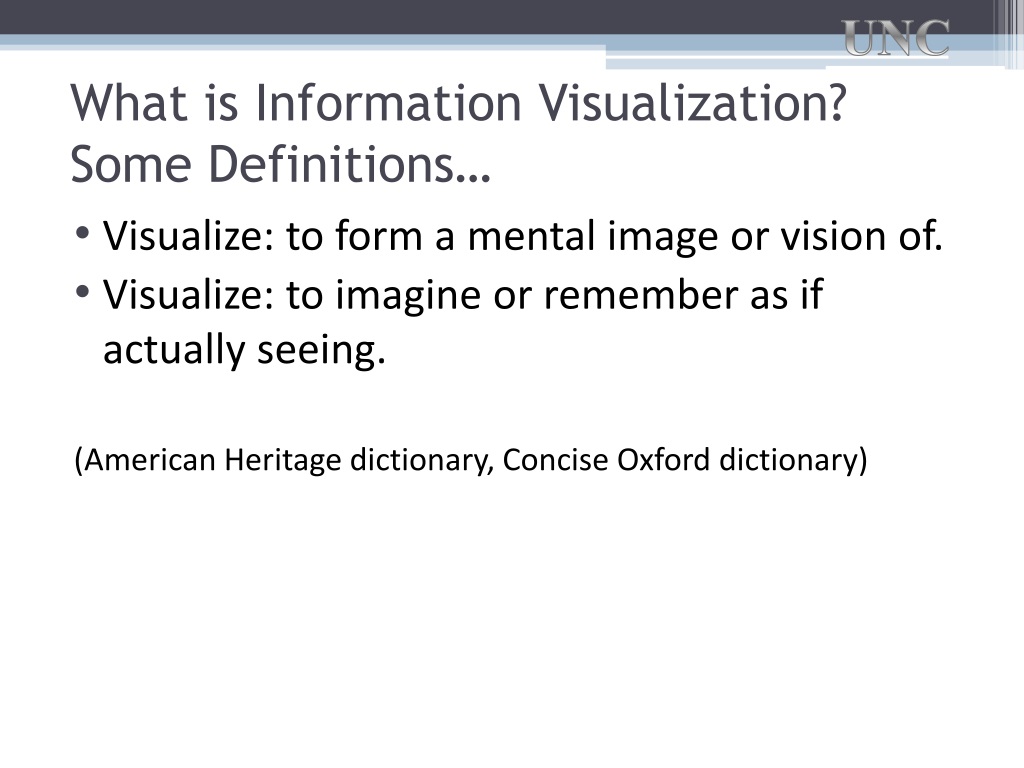Click the citation 'American Heritage dictionary'
Viewport: 1024px width, 768px height.
click(287, 460)
